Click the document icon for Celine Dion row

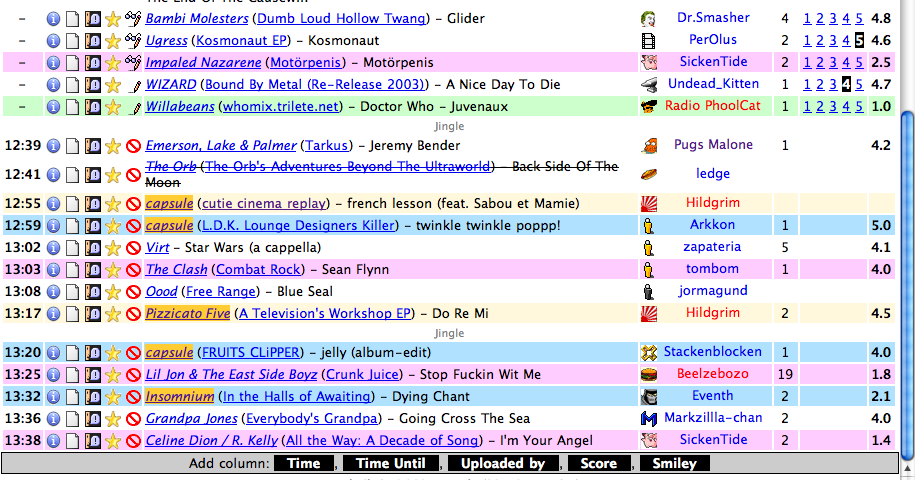click(x=72, y=441)
